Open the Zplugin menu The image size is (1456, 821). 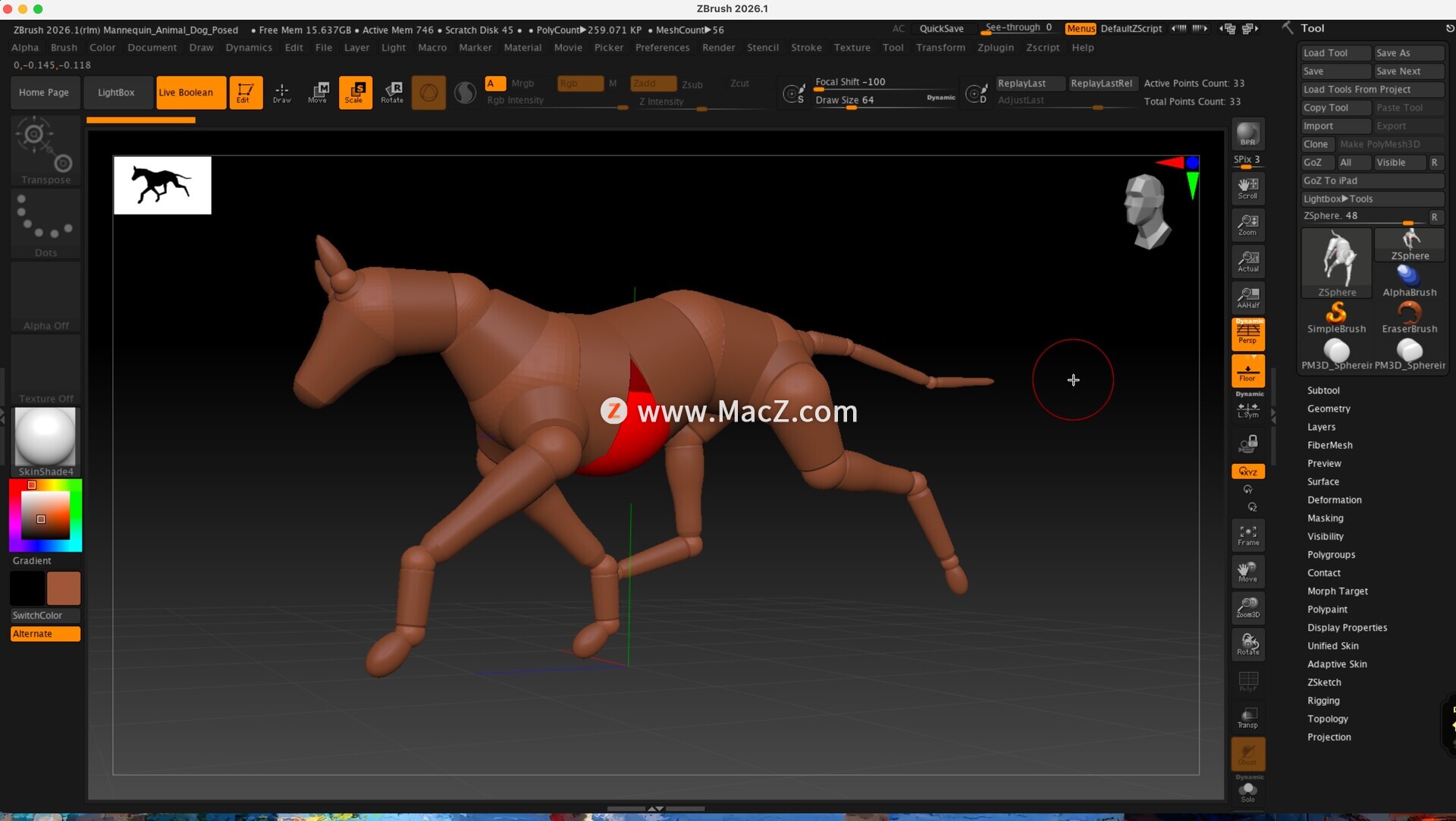coord(995,47)
